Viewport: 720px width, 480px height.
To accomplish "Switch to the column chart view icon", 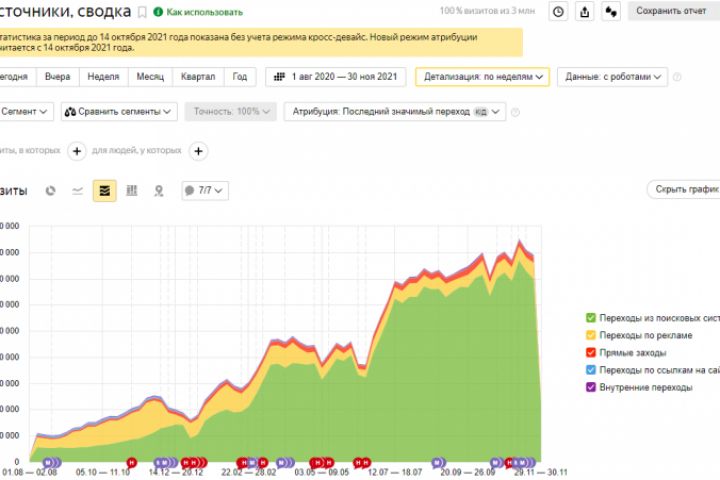I will coord(132,191).
